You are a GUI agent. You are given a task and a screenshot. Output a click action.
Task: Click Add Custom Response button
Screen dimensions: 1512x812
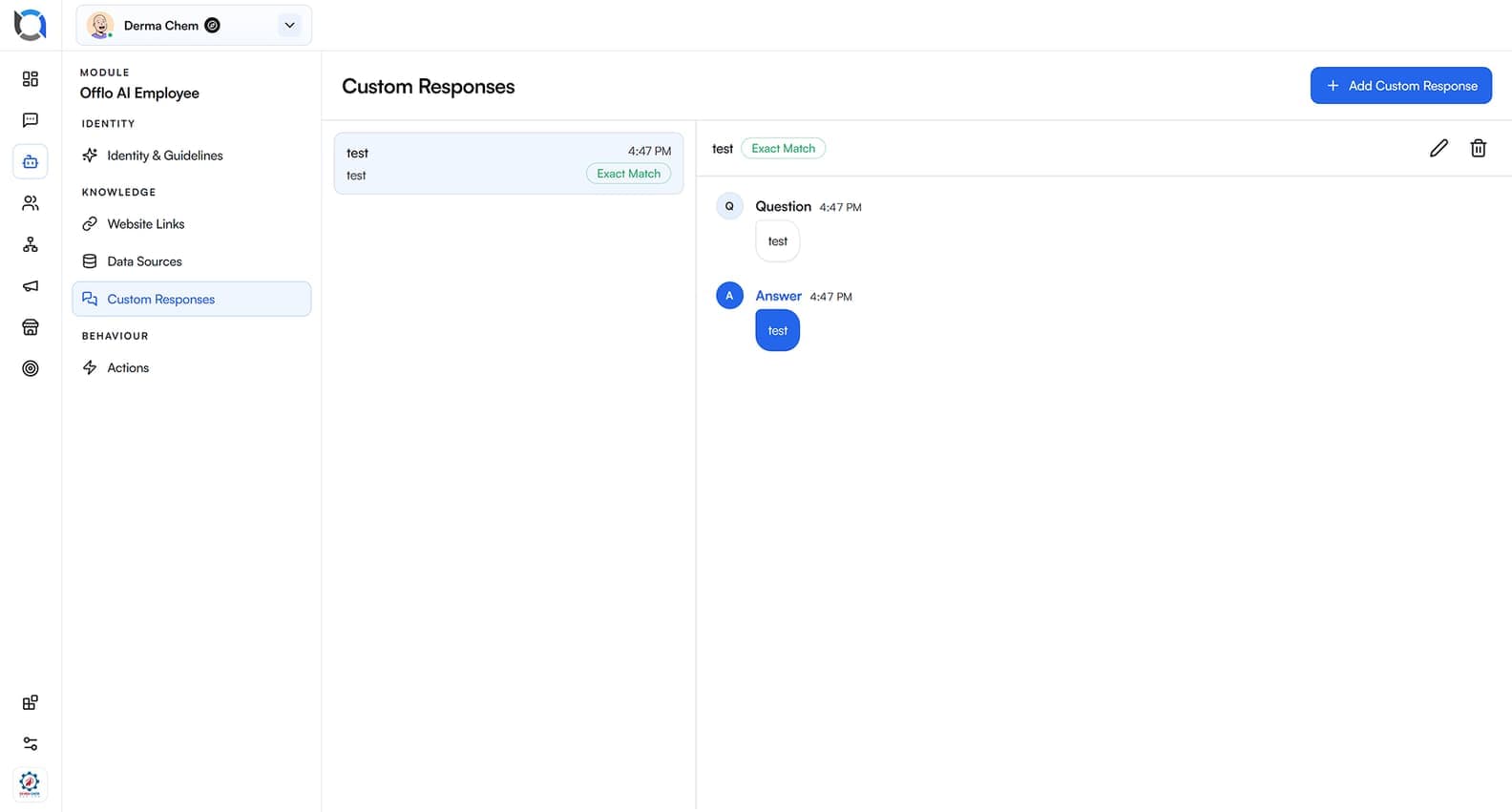1400,86
